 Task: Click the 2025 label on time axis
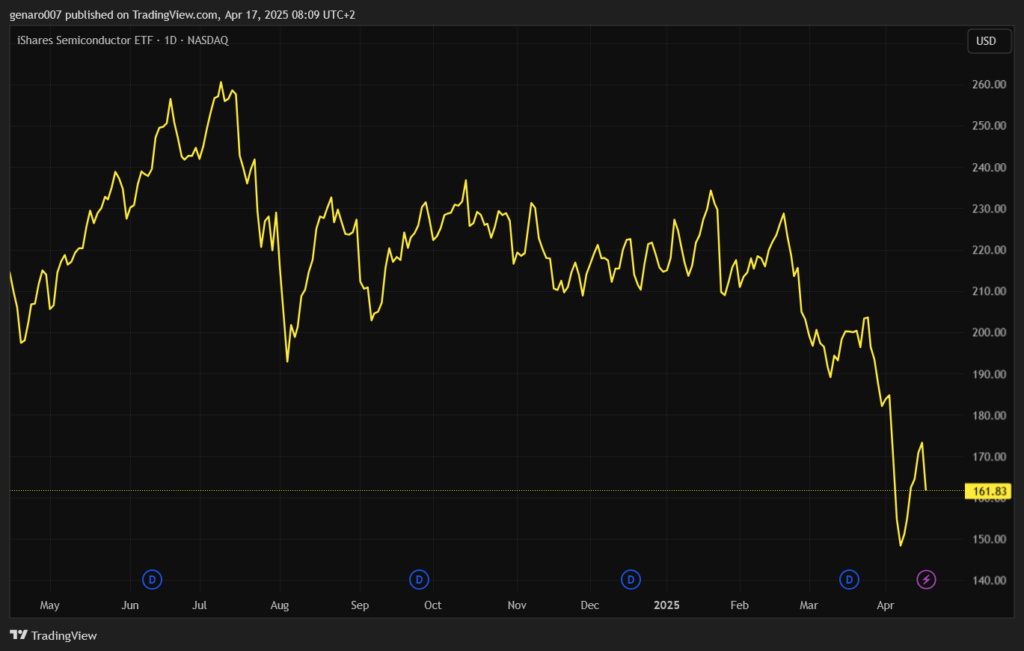(x=666, y=606)
